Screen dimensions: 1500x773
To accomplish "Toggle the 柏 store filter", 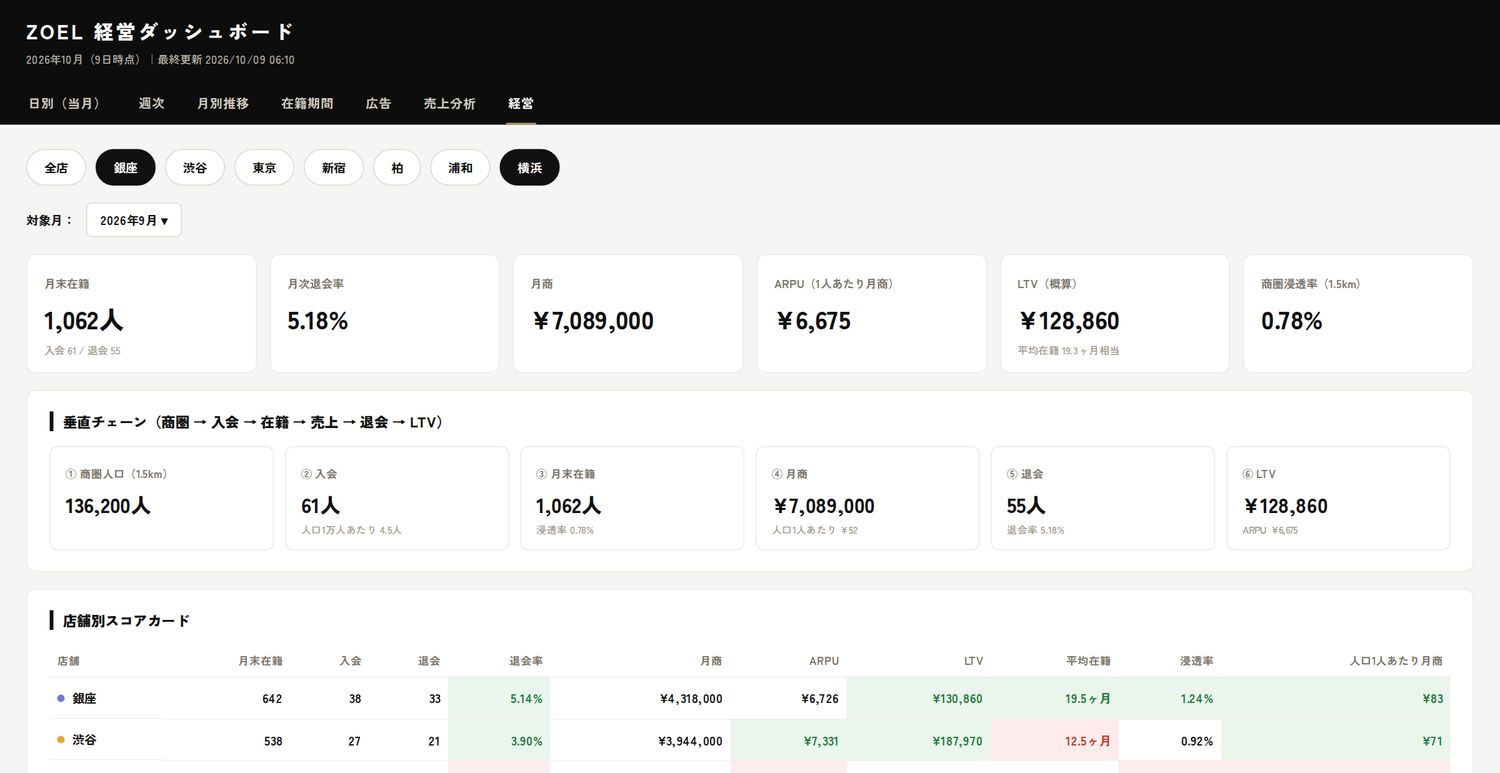I will [x=397, y=168].
